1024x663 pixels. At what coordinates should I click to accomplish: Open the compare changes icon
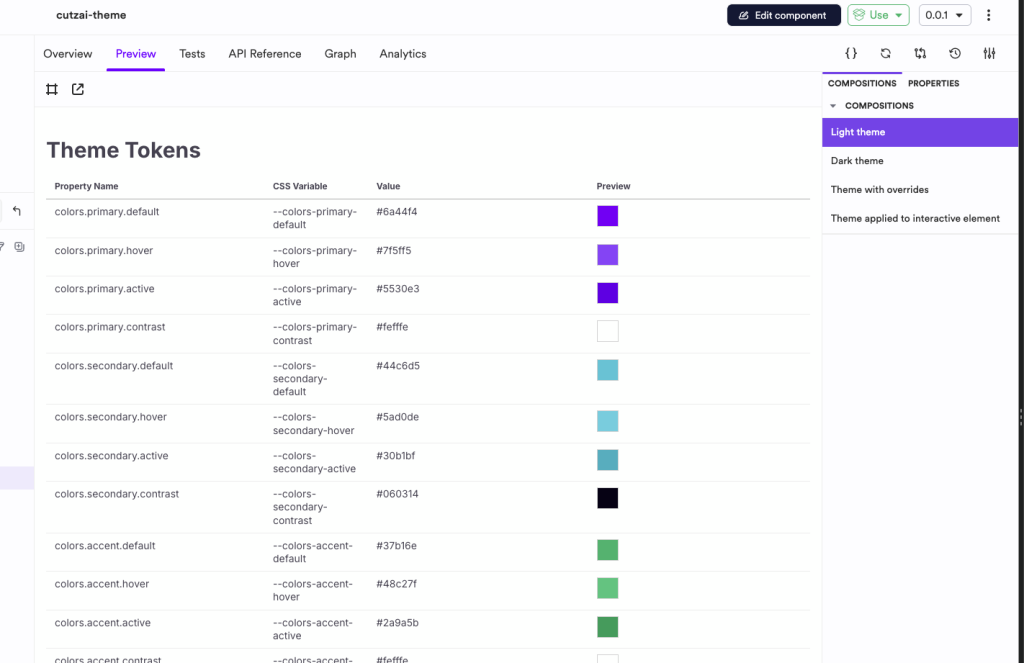tap(920, 54)
